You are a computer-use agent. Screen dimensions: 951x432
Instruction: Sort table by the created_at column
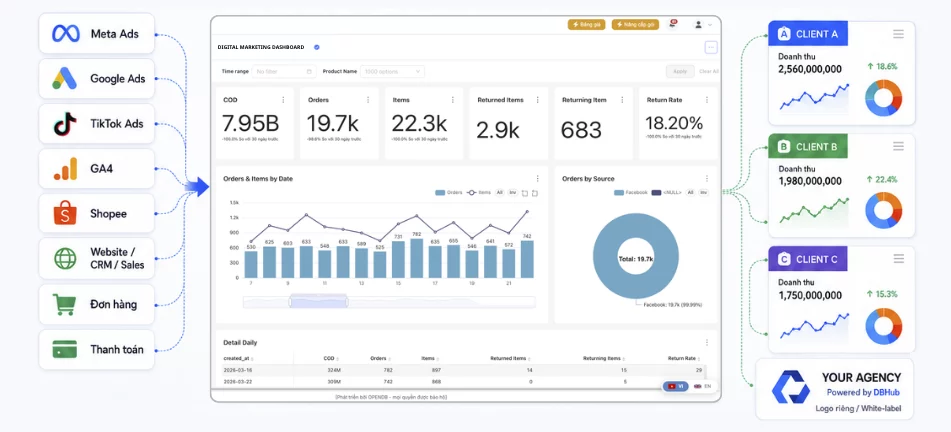[x=238, y=359]
